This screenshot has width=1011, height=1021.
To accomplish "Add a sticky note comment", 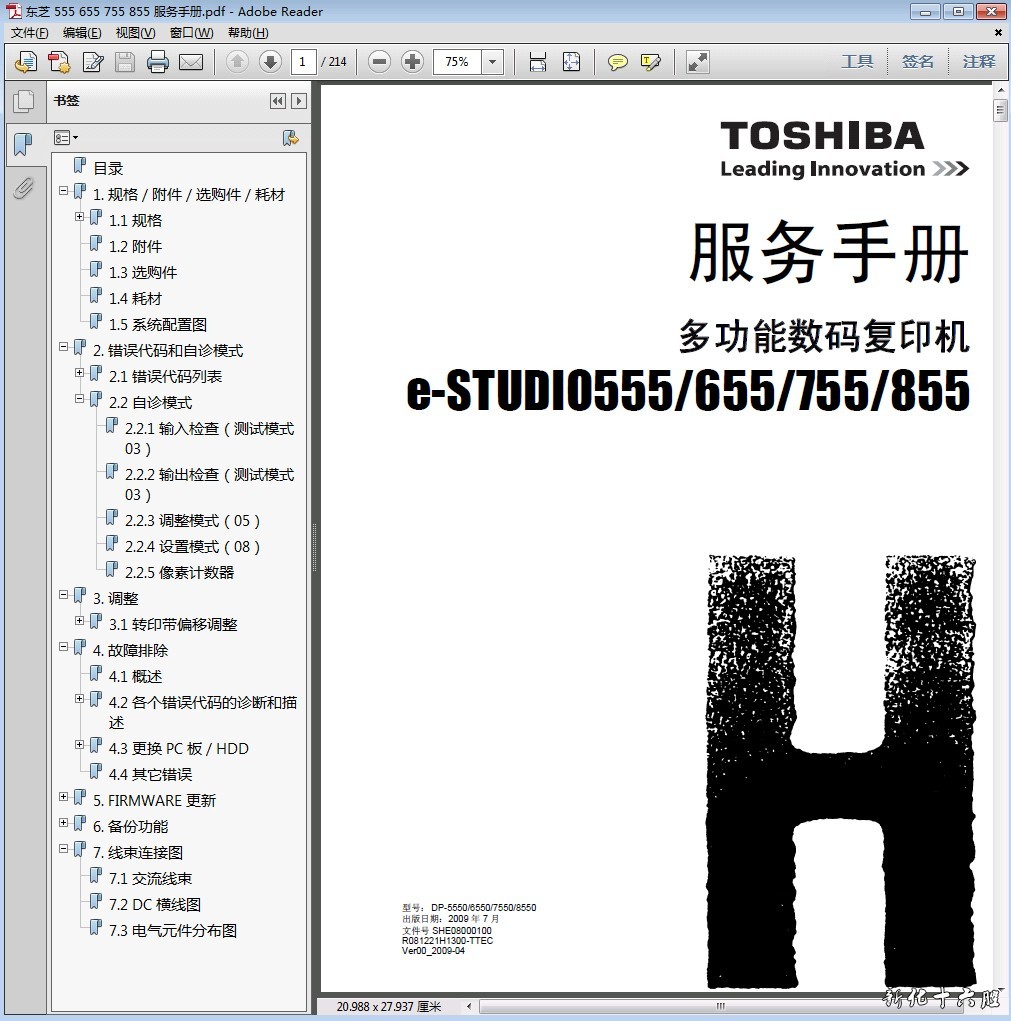I will click(x=618, y=62).
